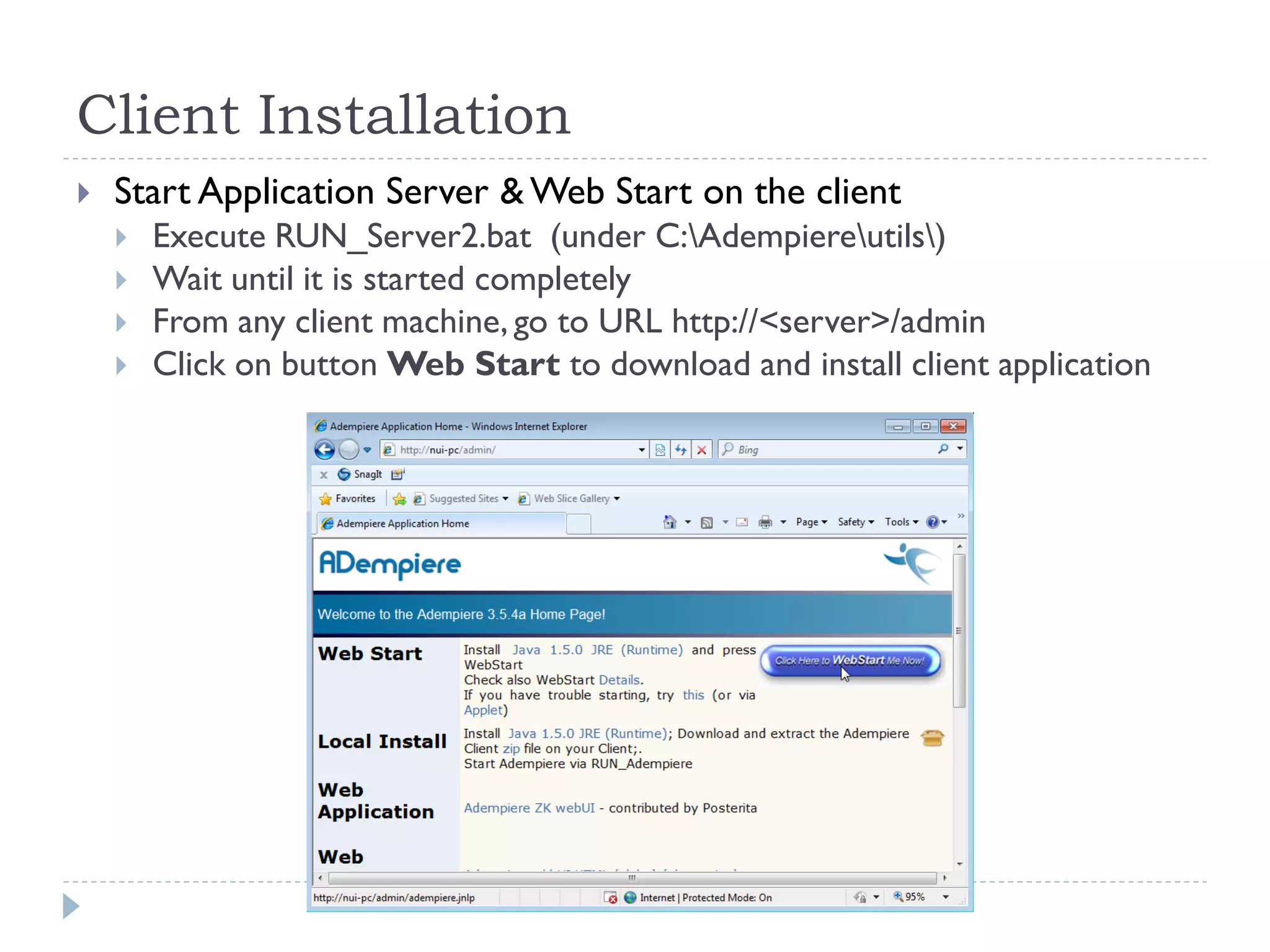Go back with the browser Back arrow

(x=324, y=449)
